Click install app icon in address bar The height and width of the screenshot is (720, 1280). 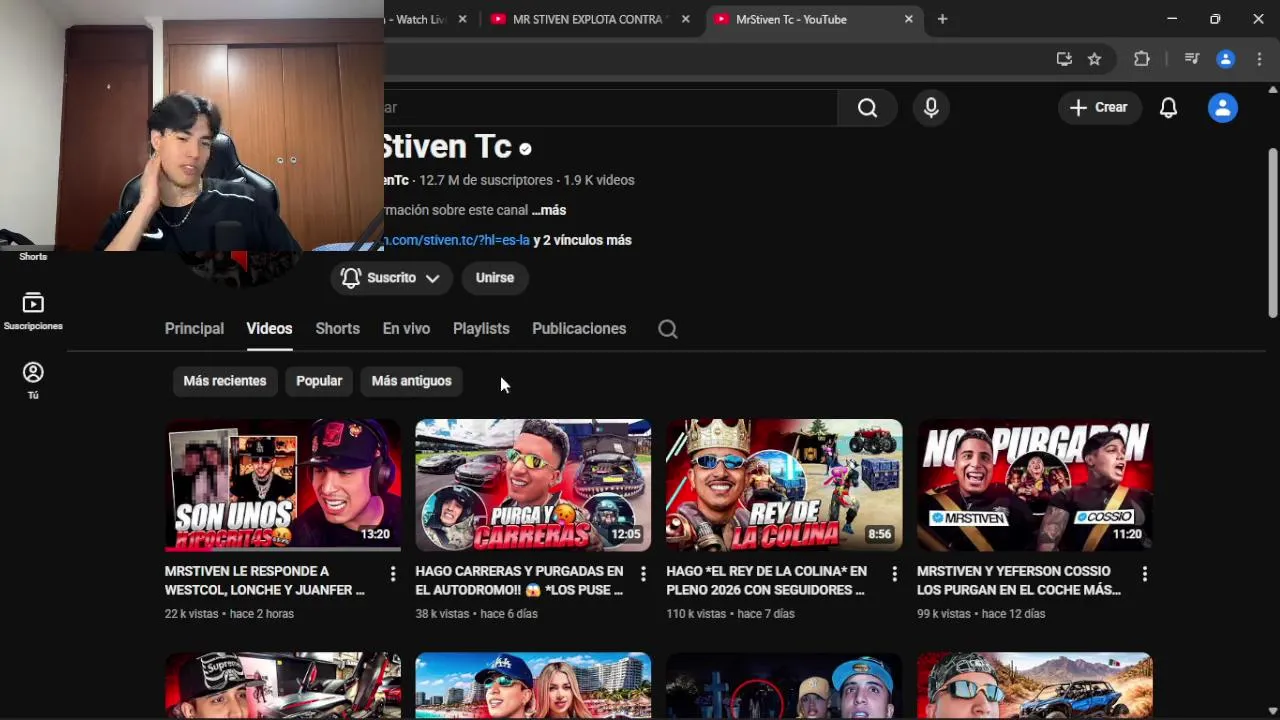[x=1064, y=59]
